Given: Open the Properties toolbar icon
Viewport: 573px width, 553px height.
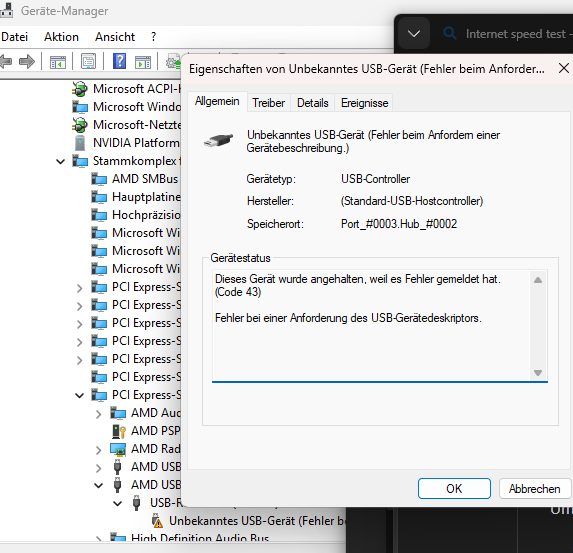Looking at the screenshot, I should pyautogui.click(x=88, y=61).
